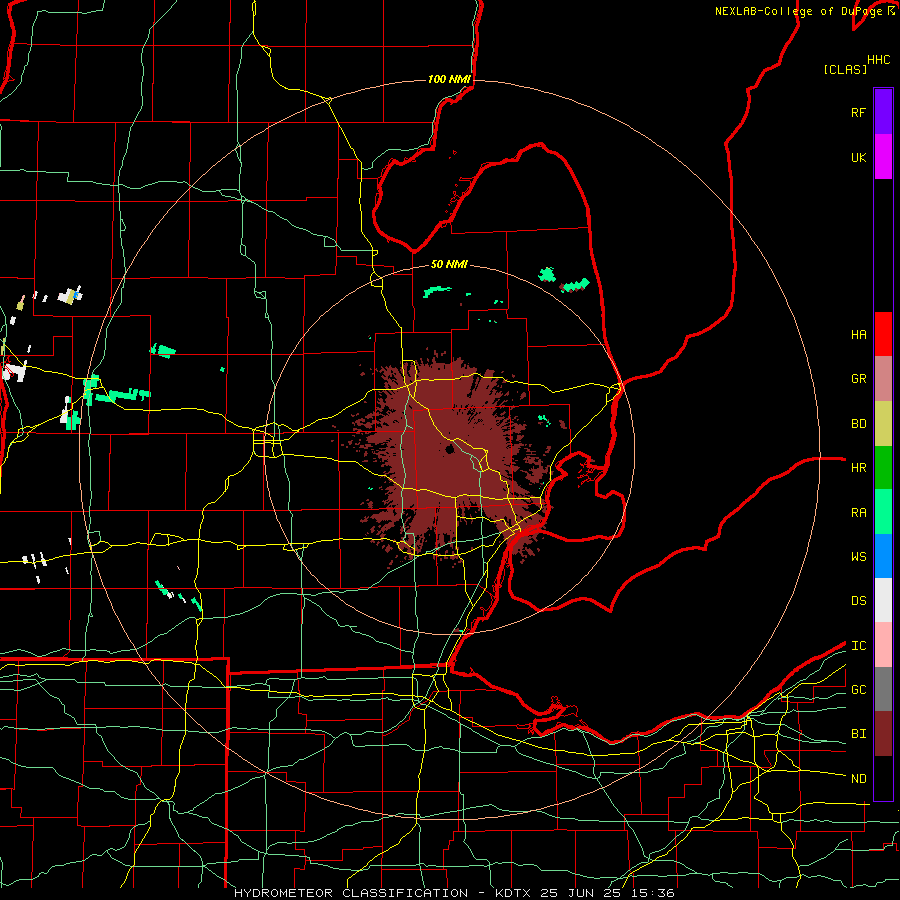Click the WS legend label
This screenshot has height=900, width=900.
858,556
